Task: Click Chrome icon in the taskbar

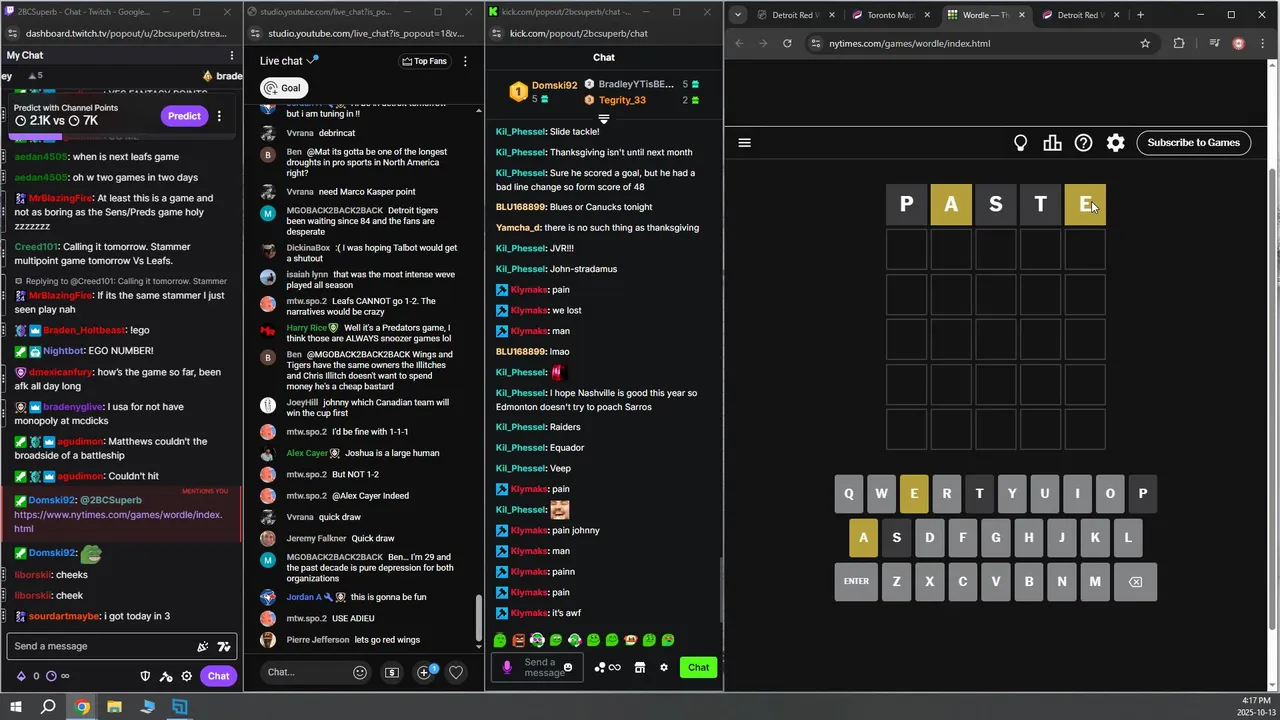Action: pos(82,707)
